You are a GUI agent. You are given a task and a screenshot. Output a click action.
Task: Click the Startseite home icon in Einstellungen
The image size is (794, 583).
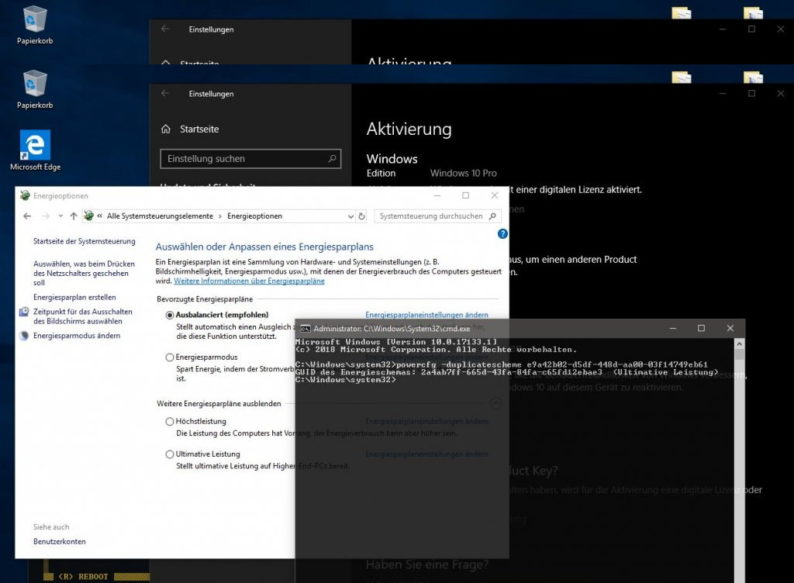coord(166,130)
